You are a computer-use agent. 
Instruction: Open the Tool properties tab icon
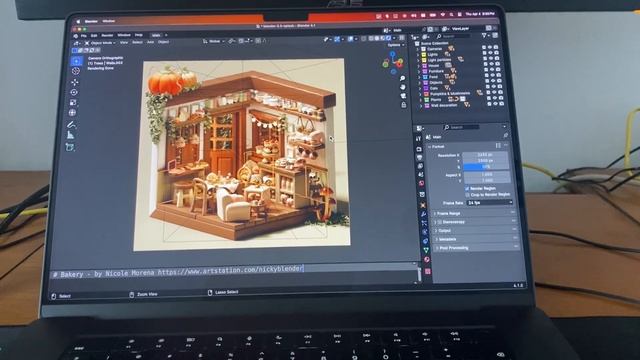(x=418, y=139)
